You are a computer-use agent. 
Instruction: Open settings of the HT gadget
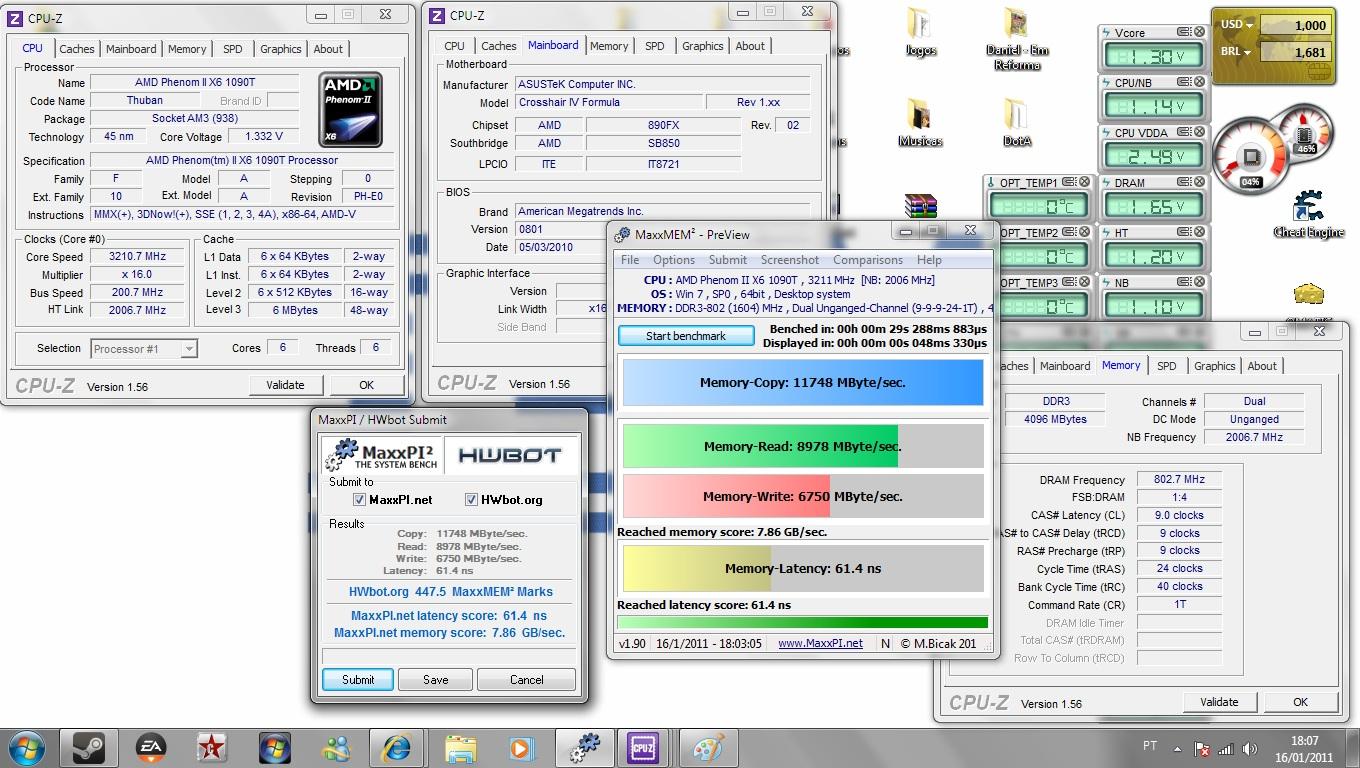[1182, 233]
